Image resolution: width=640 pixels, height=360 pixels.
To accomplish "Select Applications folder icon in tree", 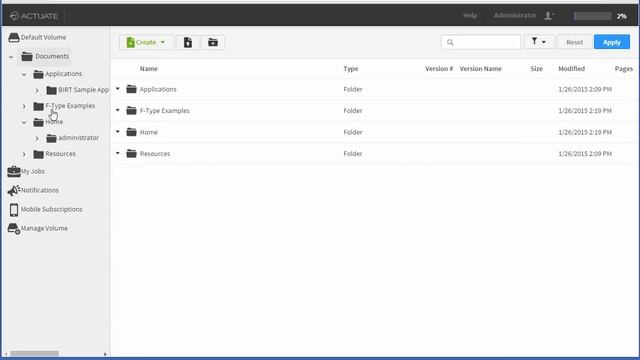I will point(38,74).
